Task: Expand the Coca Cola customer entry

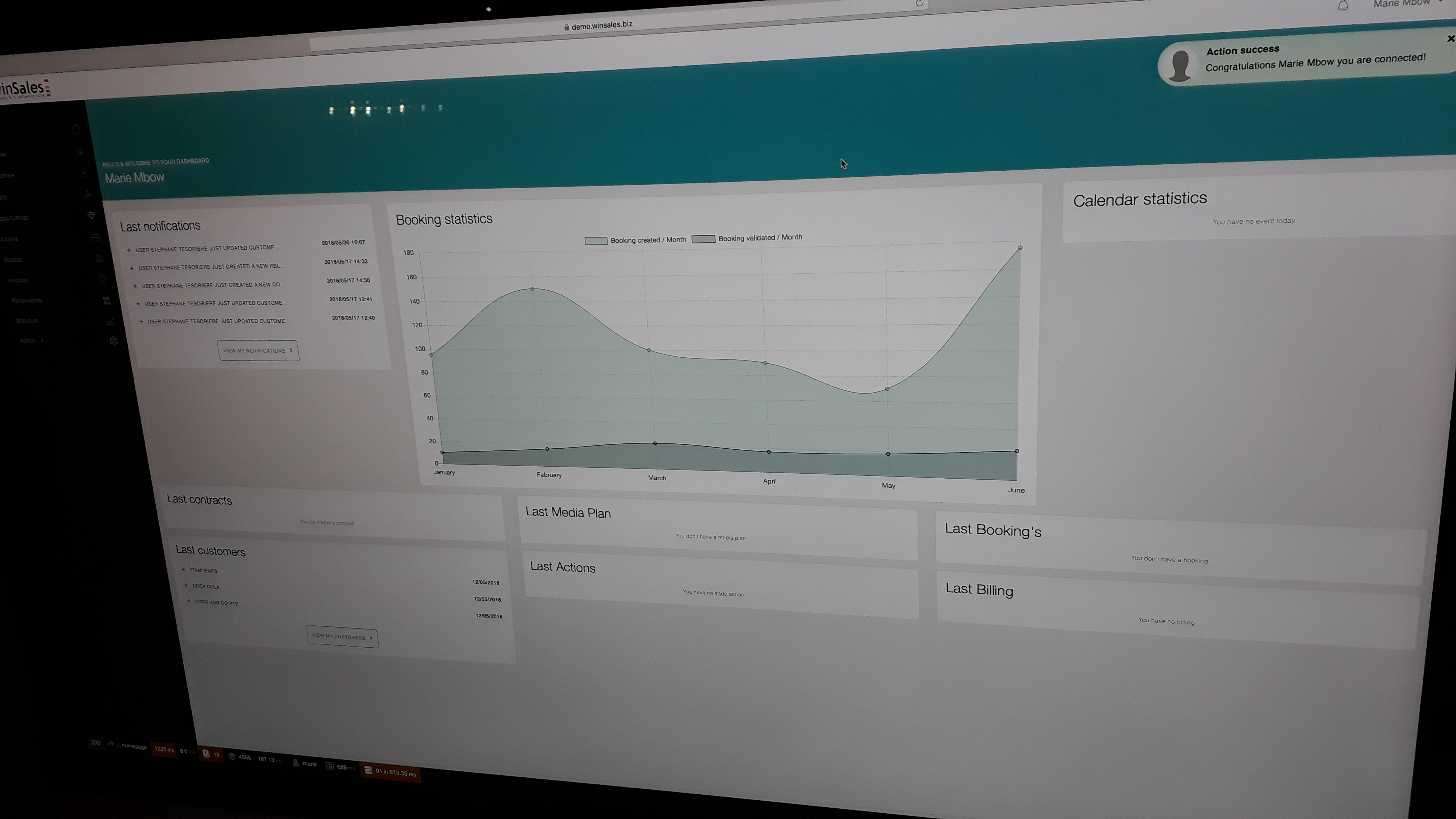Action: tap(187, 586)
